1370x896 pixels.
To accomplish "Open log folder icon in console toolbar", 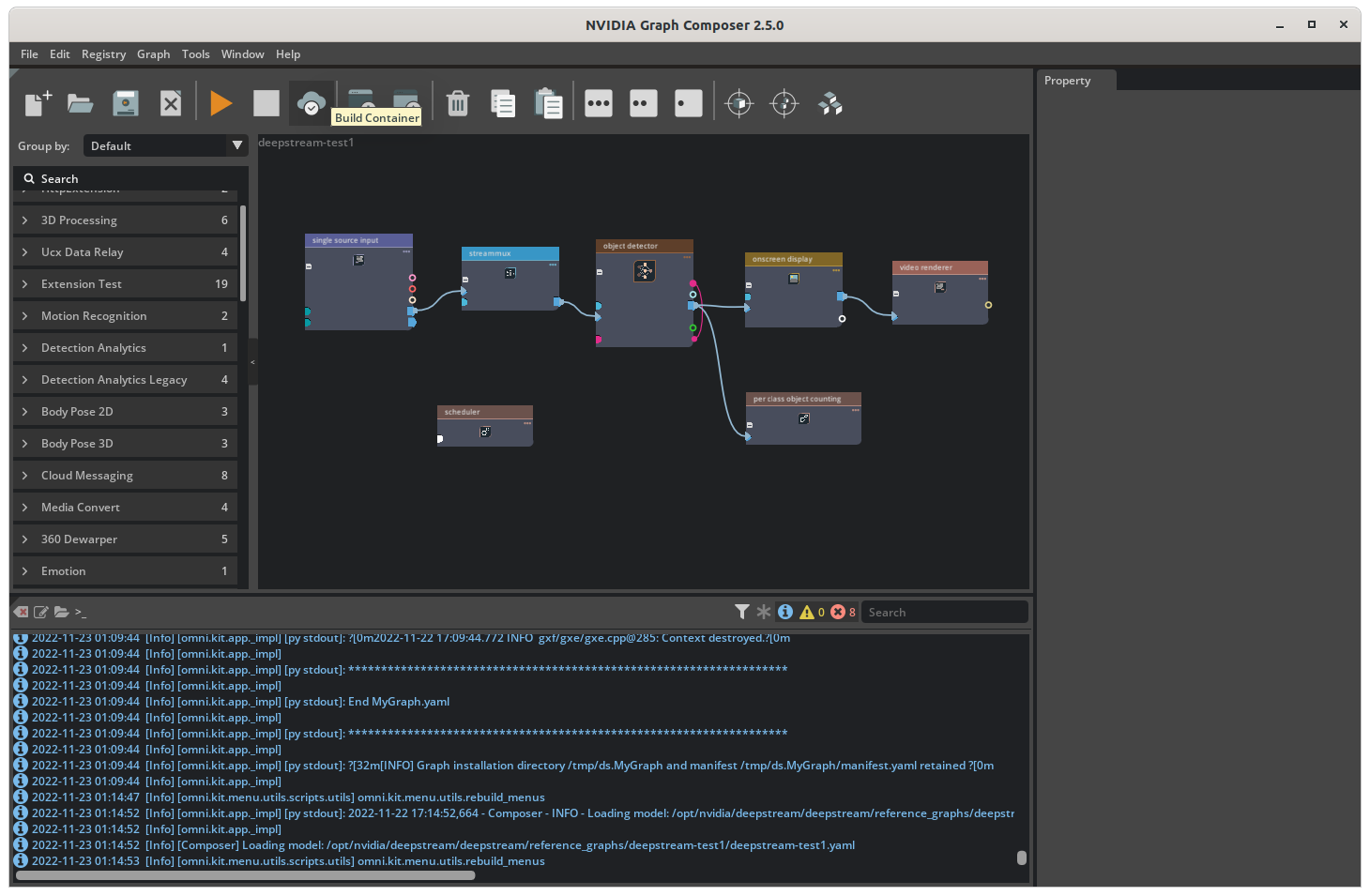I will point(61,612).
